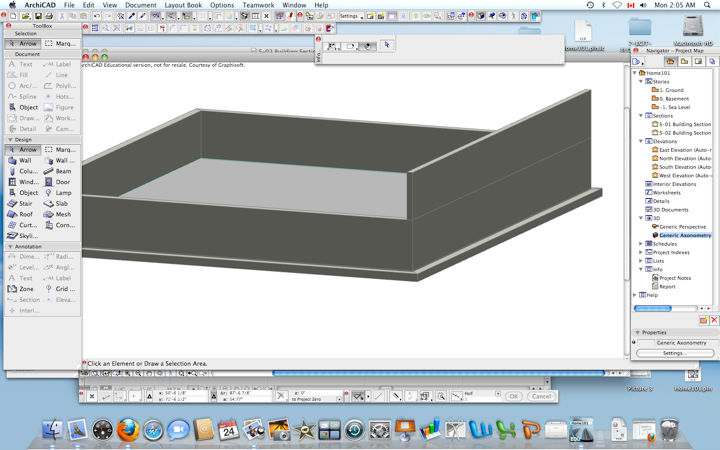720x450 pixels.
Task: Expand the Schedules tree node
Action: click(x=641, y=244)
